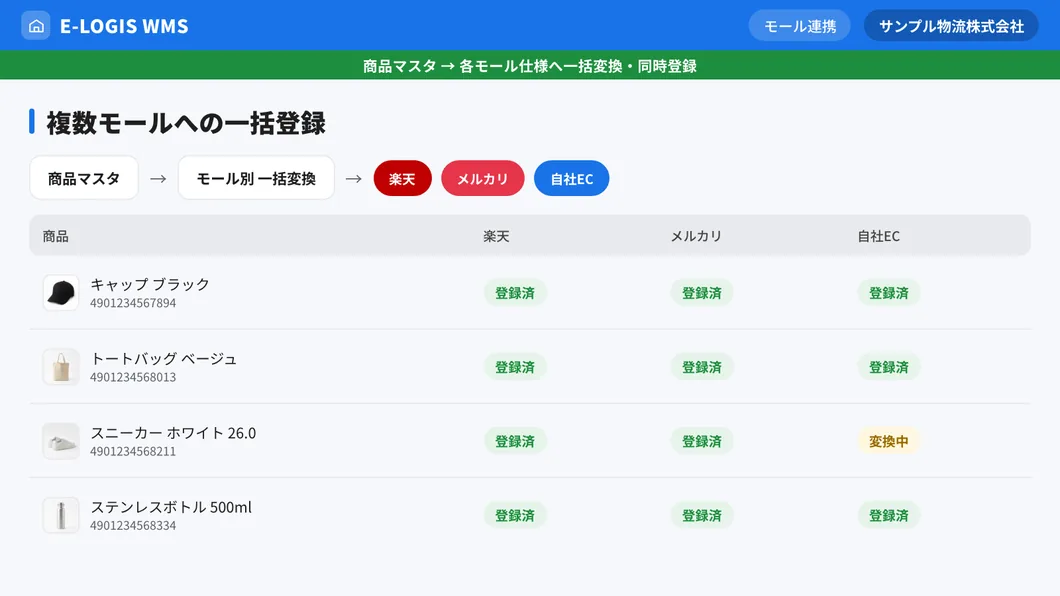Open the モール連携 menu pill
The image size is (1060, 596).
pos(799,26)
